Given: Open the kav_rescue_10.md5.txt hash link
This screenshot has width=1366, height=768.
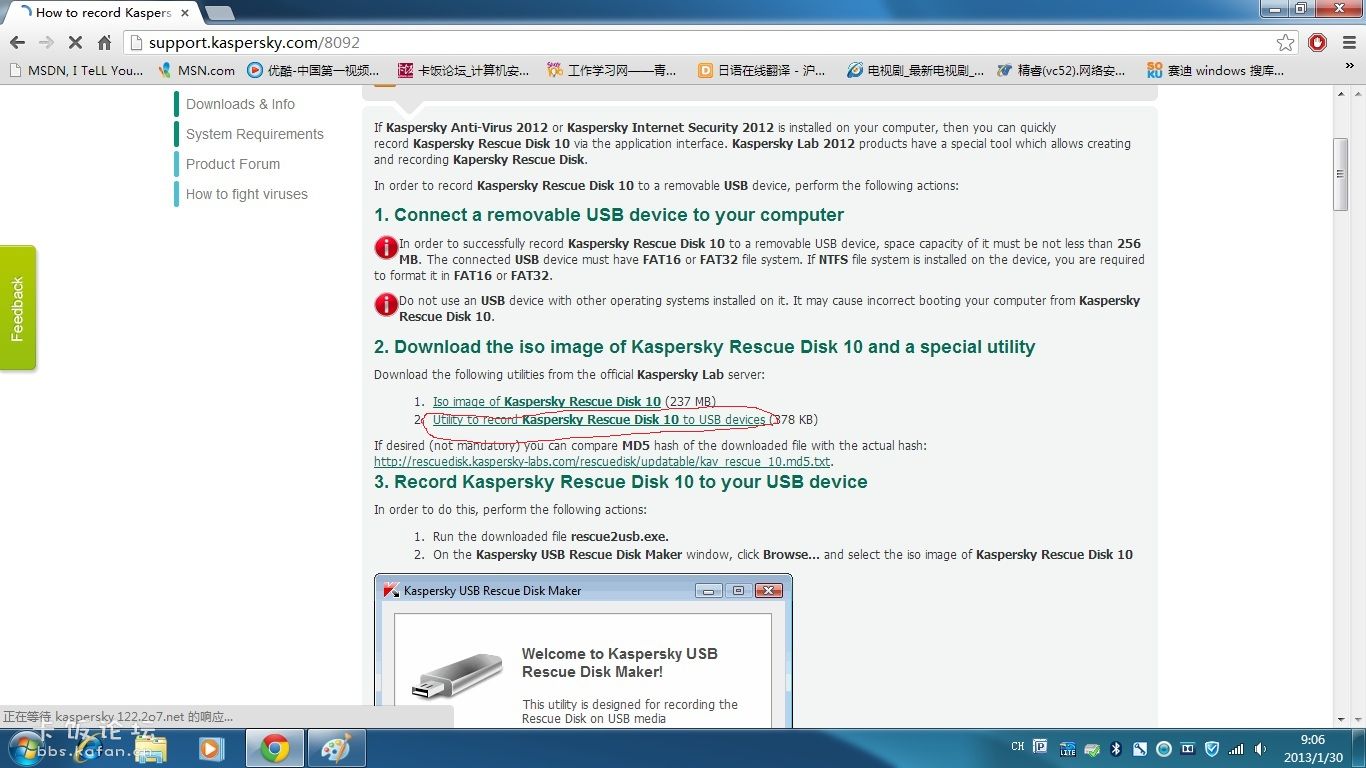Looking at the screenshot, I should pyautogui.click(x=602, y=462).
